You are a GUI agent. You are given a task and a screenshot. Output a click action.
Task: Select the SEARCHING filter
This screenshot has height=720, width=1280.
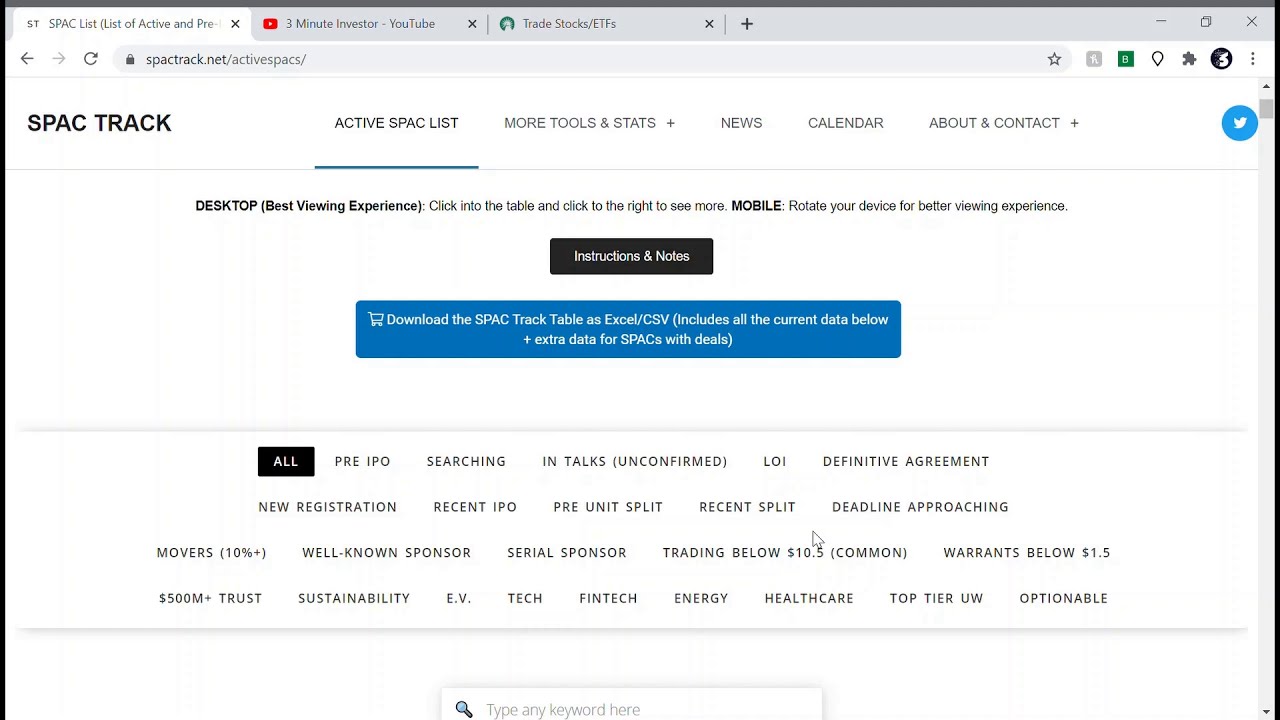coord(466,461)
